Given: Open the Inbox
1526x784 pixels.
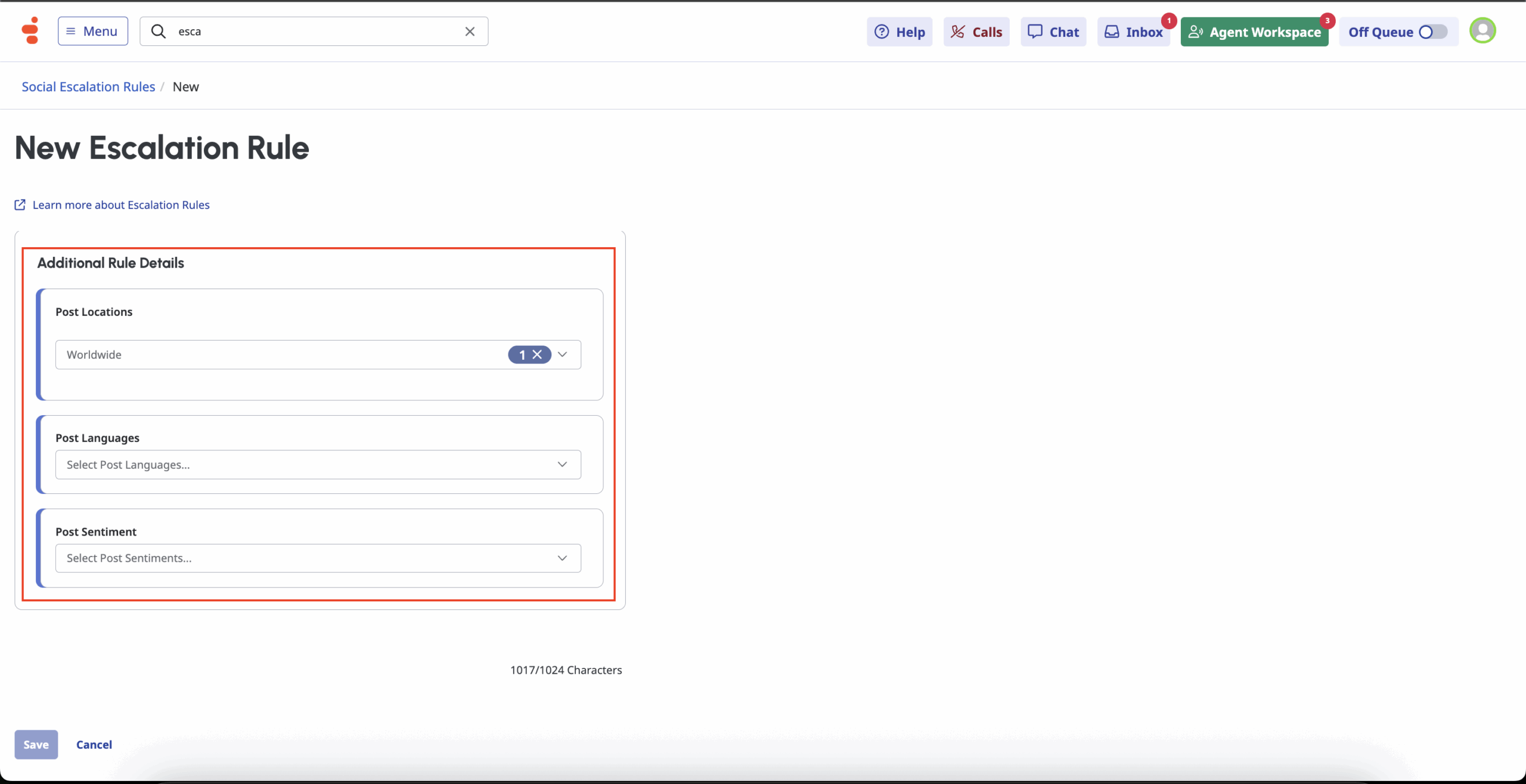Looking at the screenshot, I should click(1133, 32).
